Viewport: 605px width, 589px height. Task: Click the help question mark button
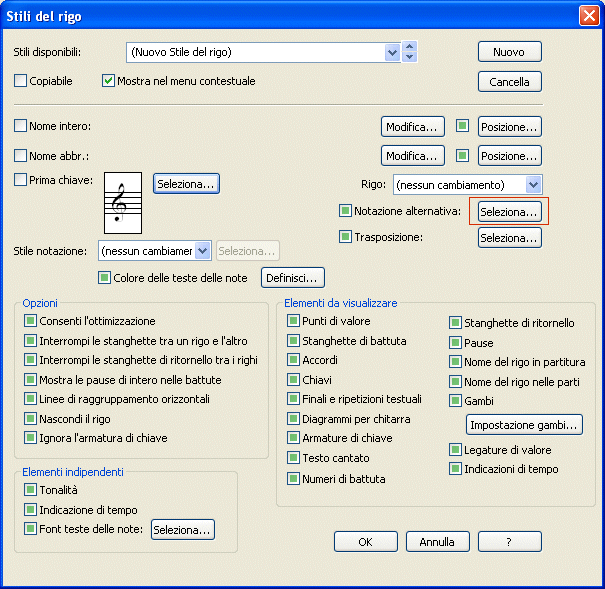509,541
